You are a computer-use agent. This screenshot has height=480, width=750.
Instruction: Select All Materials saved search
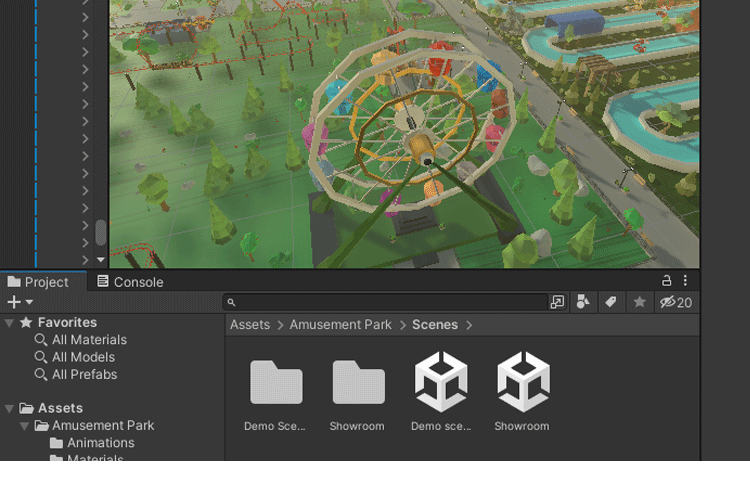[89, 340]
